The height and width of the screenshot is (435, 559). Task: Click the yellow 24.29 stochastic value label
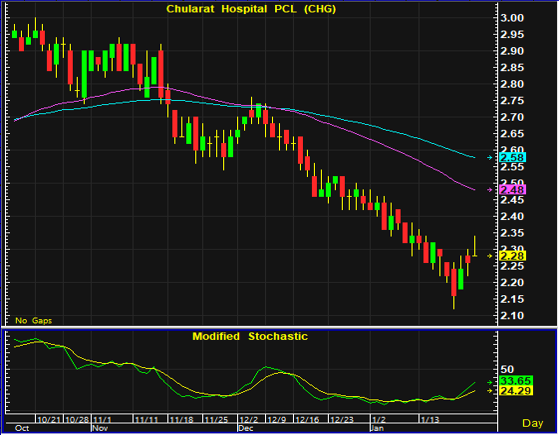[516, 391]
